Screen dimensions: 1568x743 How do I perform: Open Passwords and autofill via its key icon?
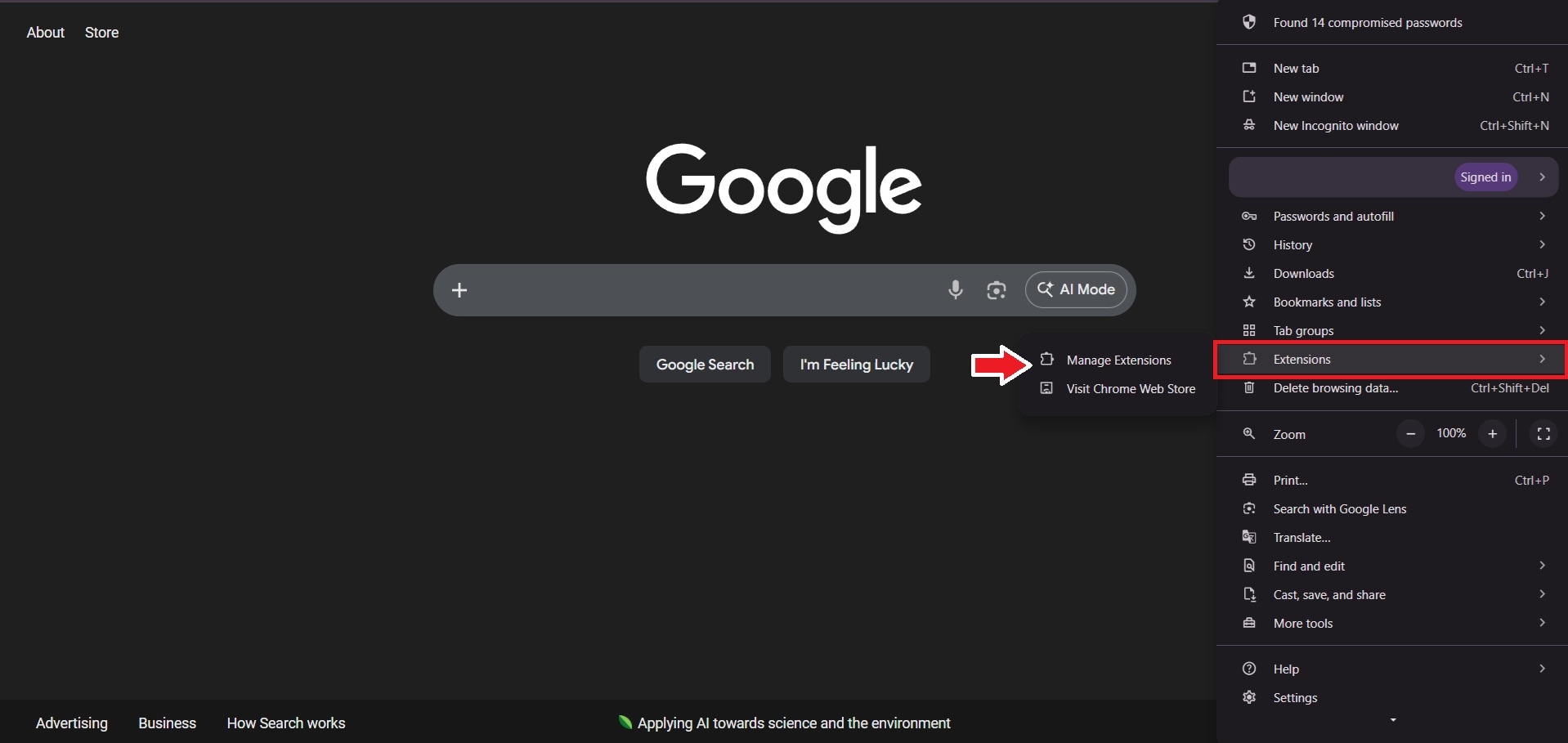pos(1250,216)
